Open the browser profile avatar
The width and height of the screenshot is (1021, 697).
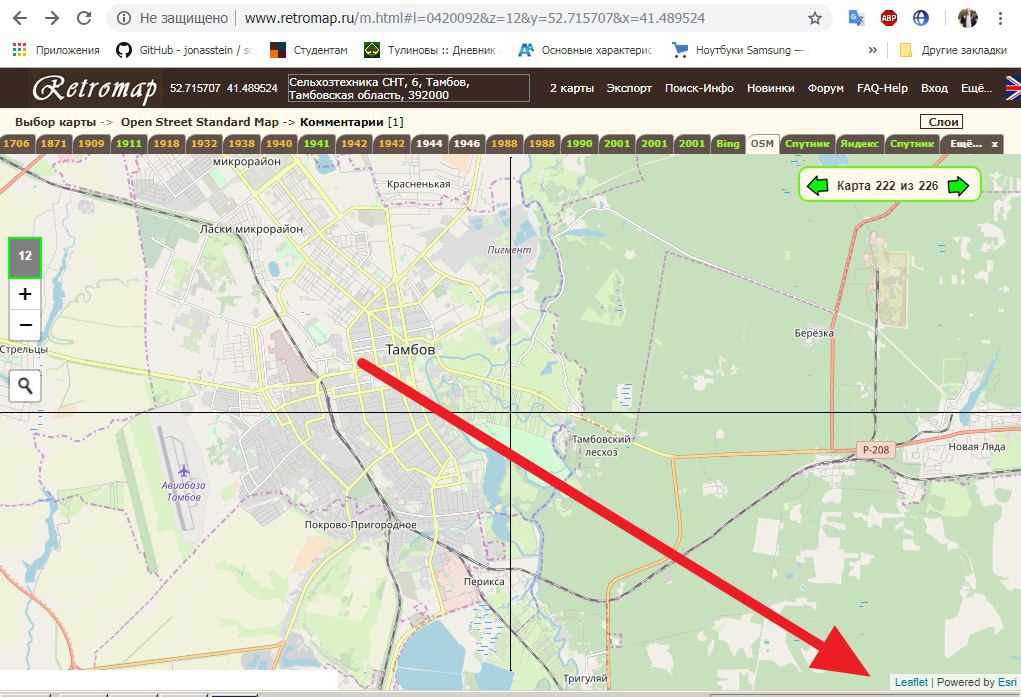(968, 18)
